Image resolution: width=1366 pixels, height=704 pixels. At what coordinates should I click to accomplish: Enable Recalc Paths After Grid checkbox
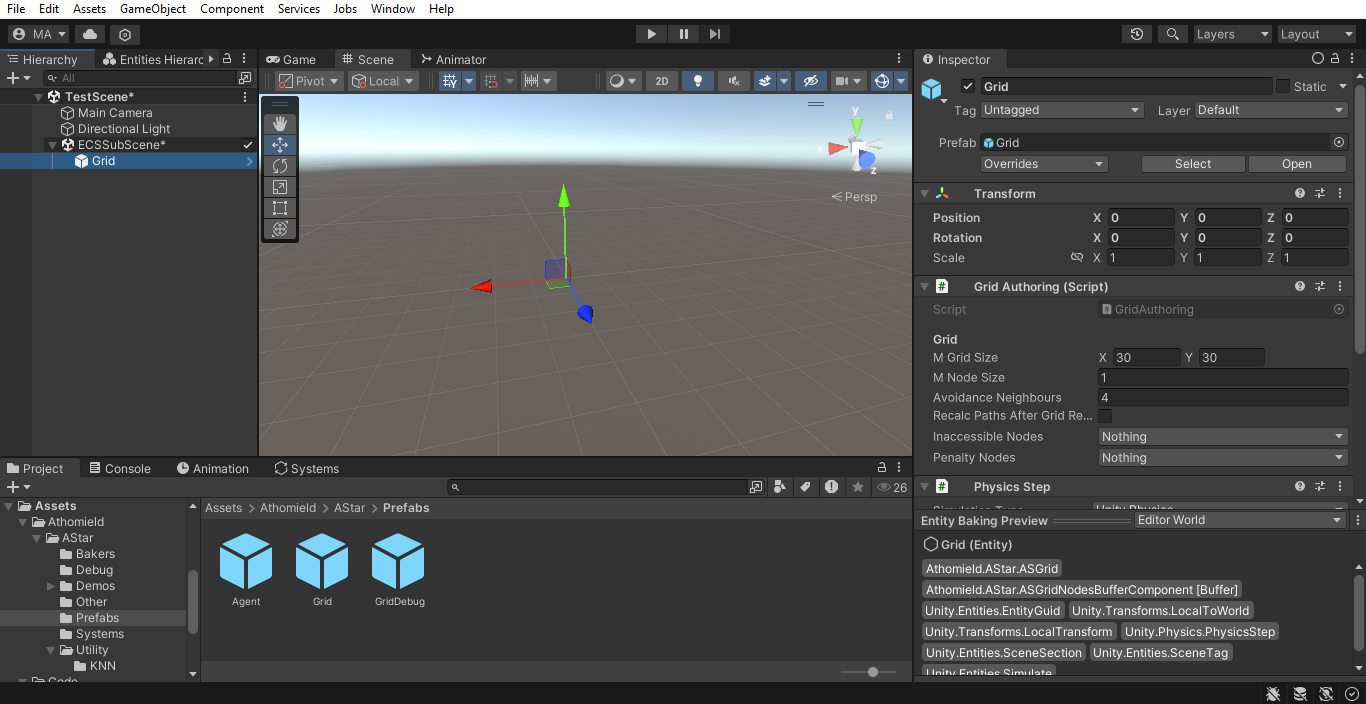1105,415
